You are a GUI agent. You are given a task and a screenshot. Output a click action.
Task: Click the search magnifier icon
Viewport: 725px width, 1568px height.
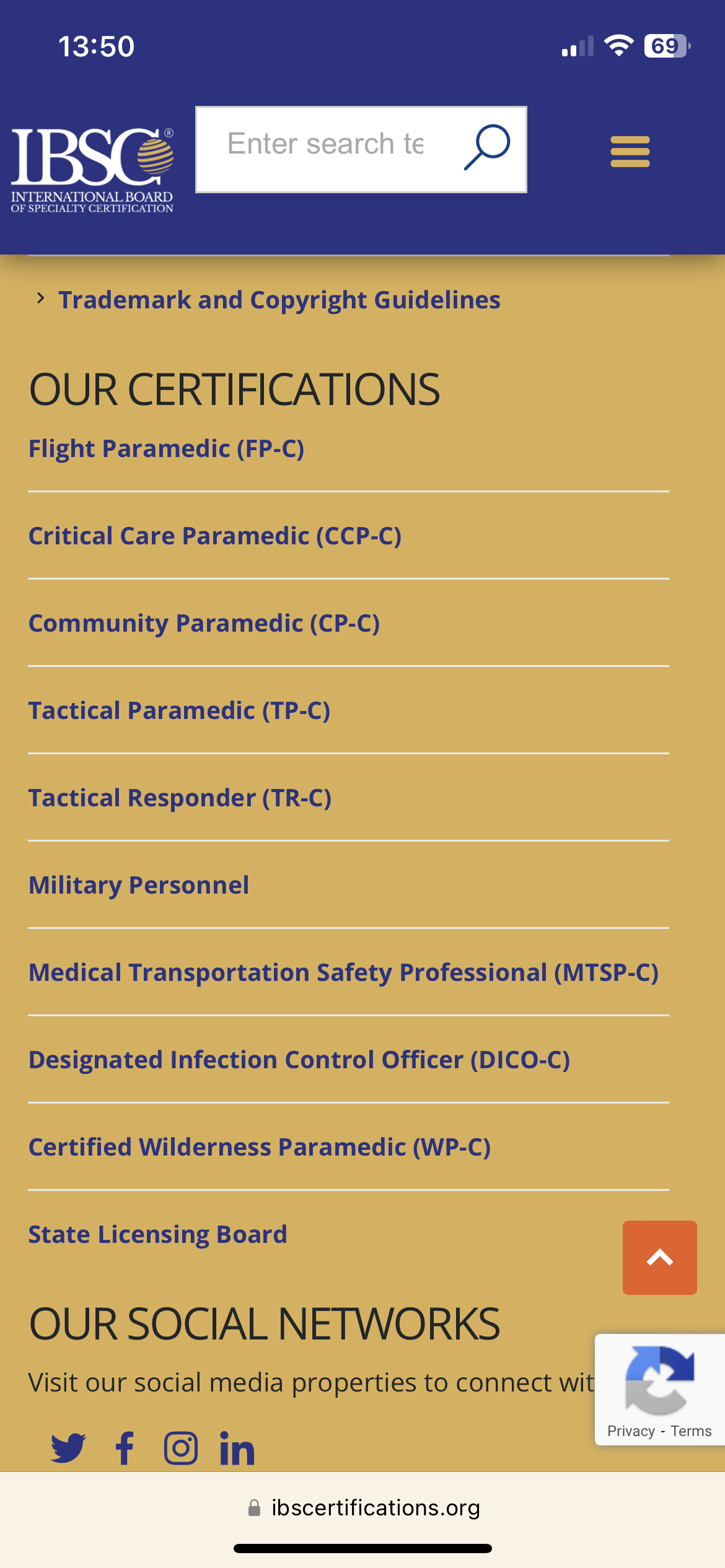(487, 148)
